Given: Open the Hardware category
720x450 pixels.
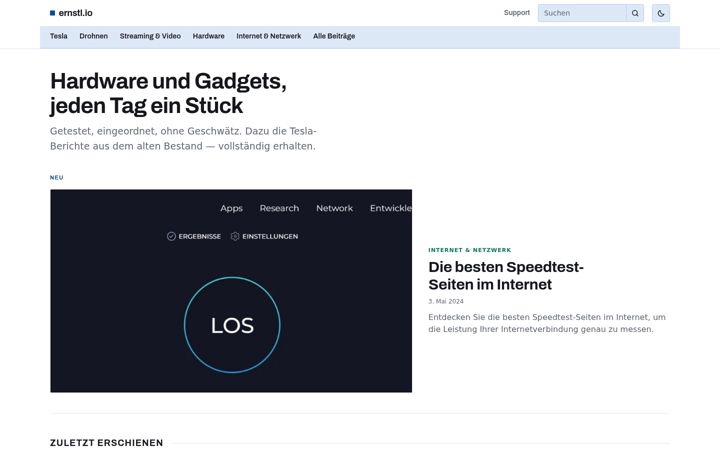Looking at the screenshot, I should (208, 36).
